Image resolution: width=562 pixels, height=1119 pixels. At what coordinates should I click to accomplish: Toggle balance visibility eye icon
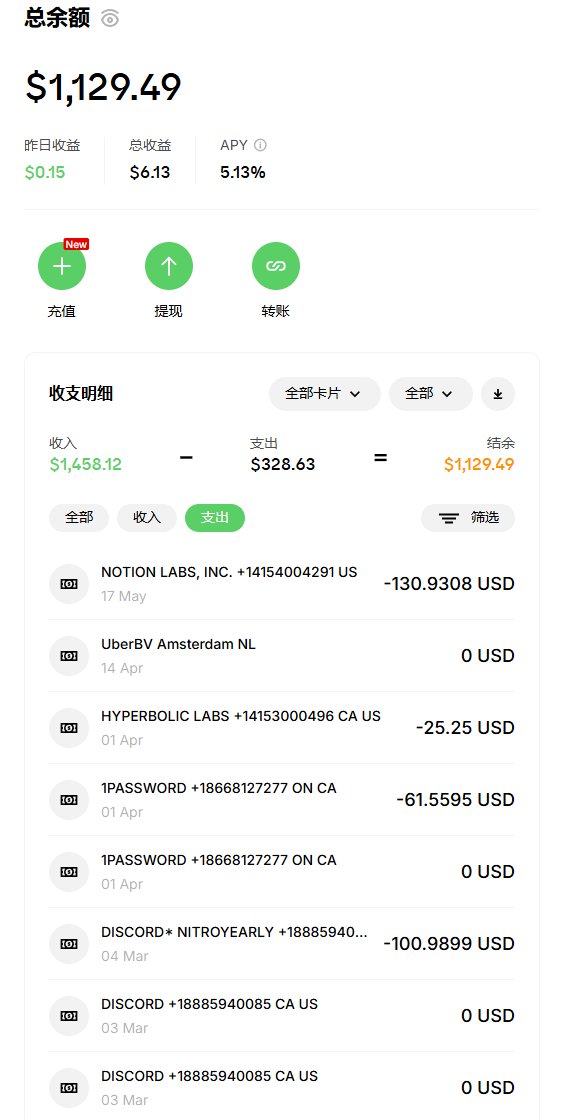[110, 19]
